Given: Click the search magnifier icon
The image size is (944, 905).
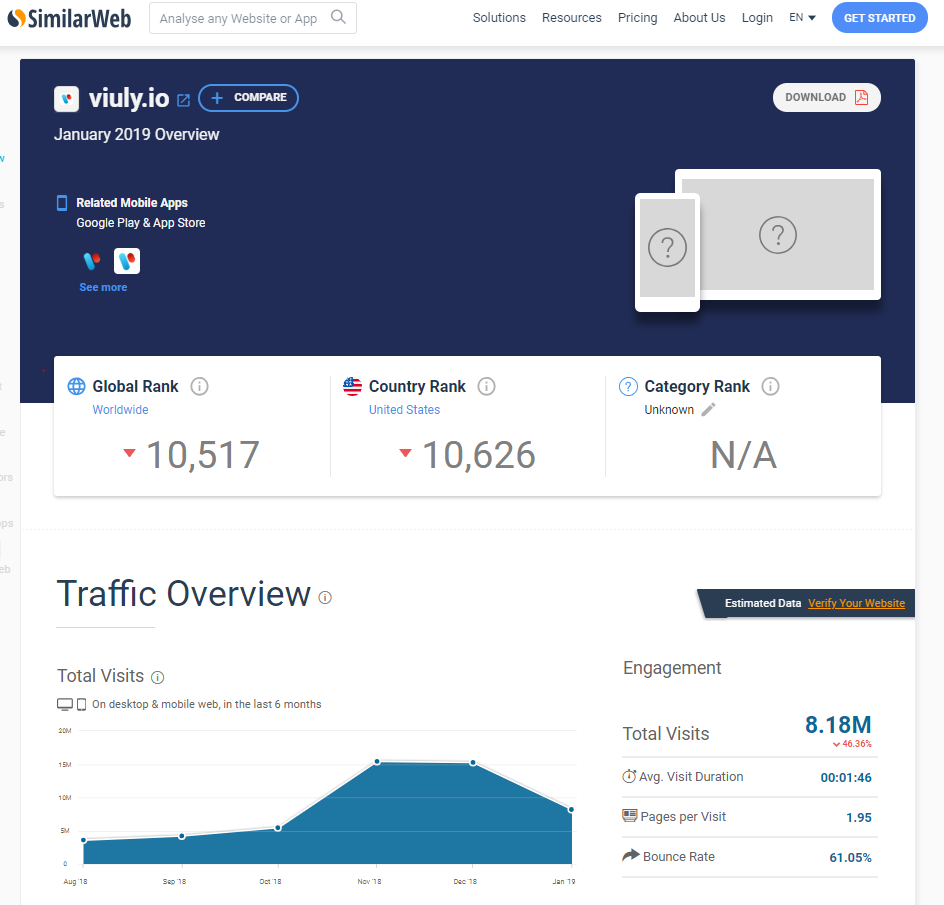Looking at the screenshot, I should [338, 17].
